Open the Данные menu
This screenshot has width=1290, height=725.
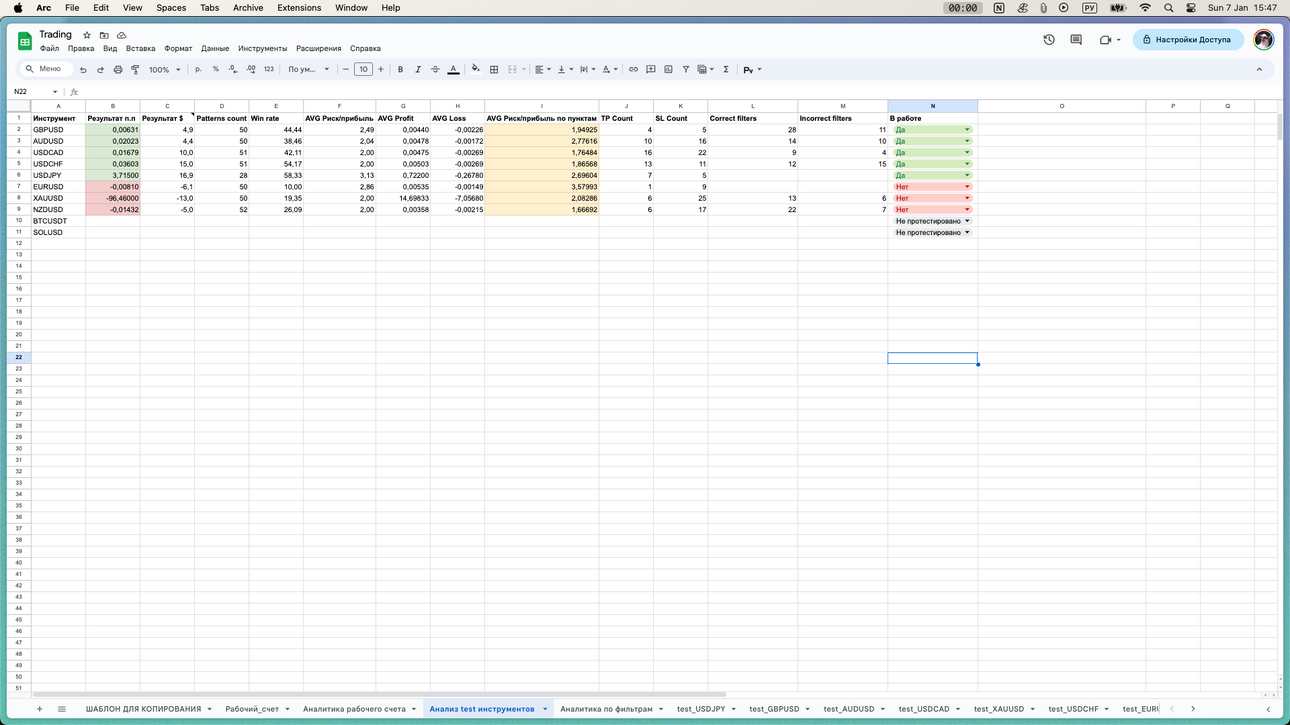[x=215, y=48]
